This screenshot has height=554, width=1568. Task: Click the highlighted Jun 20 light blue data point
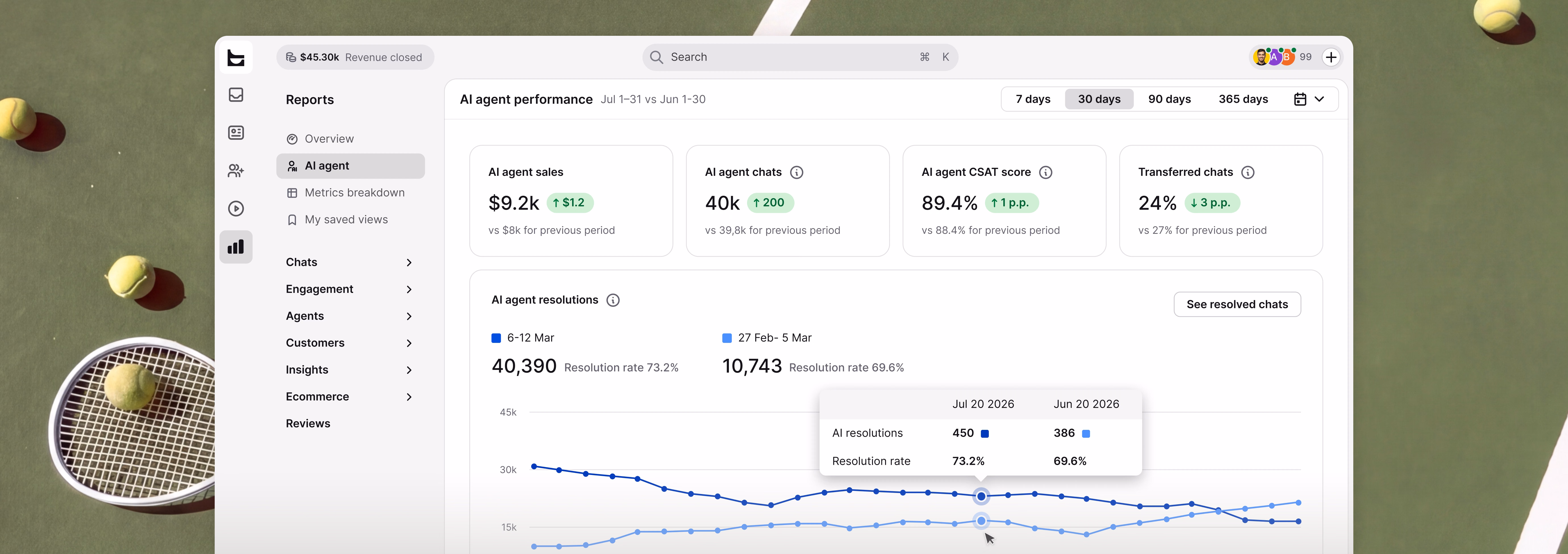[x=981, y=521]
